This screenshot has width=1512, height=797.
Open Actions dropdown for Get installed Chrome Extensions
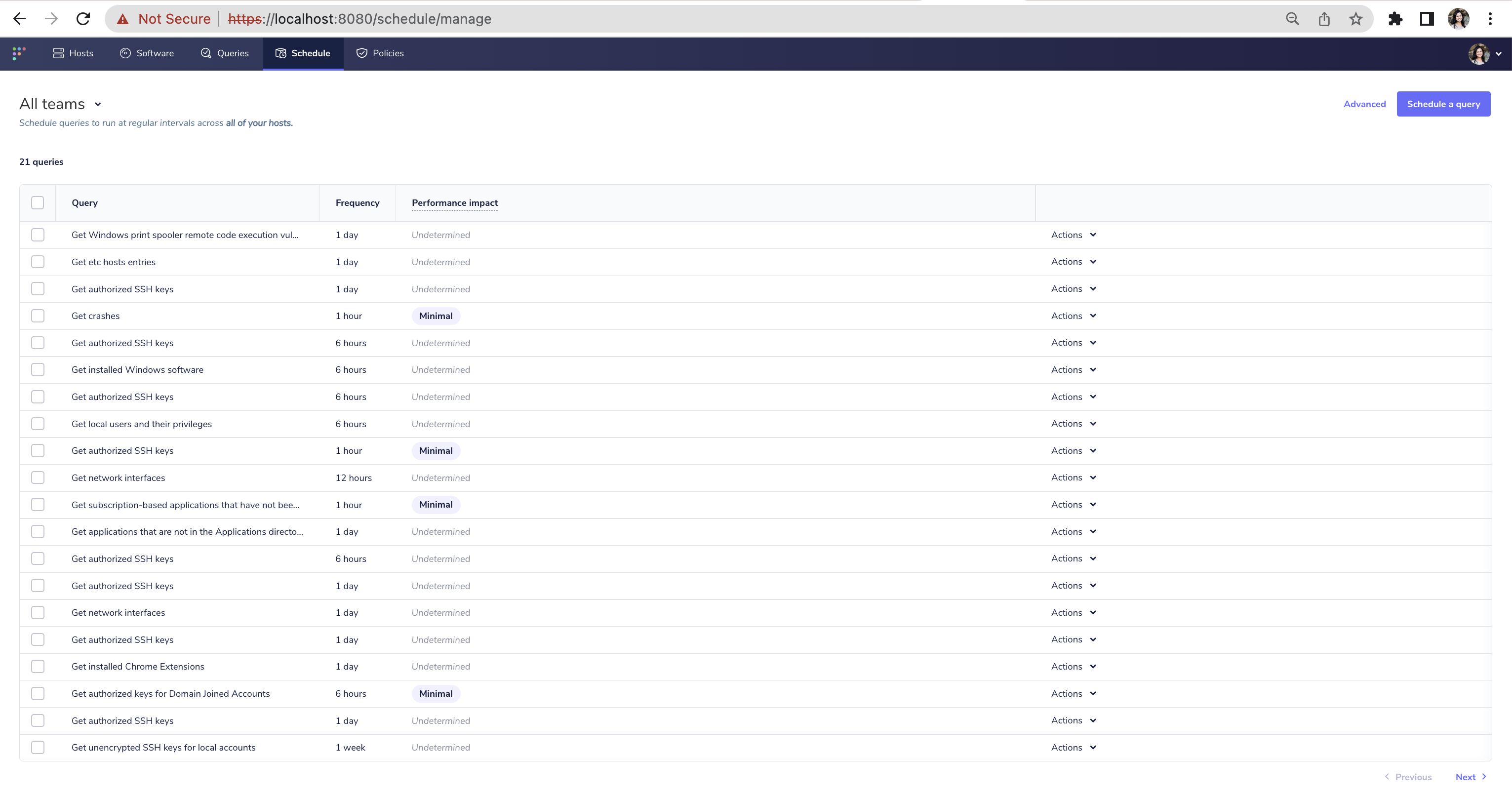tap(1073, 666)
